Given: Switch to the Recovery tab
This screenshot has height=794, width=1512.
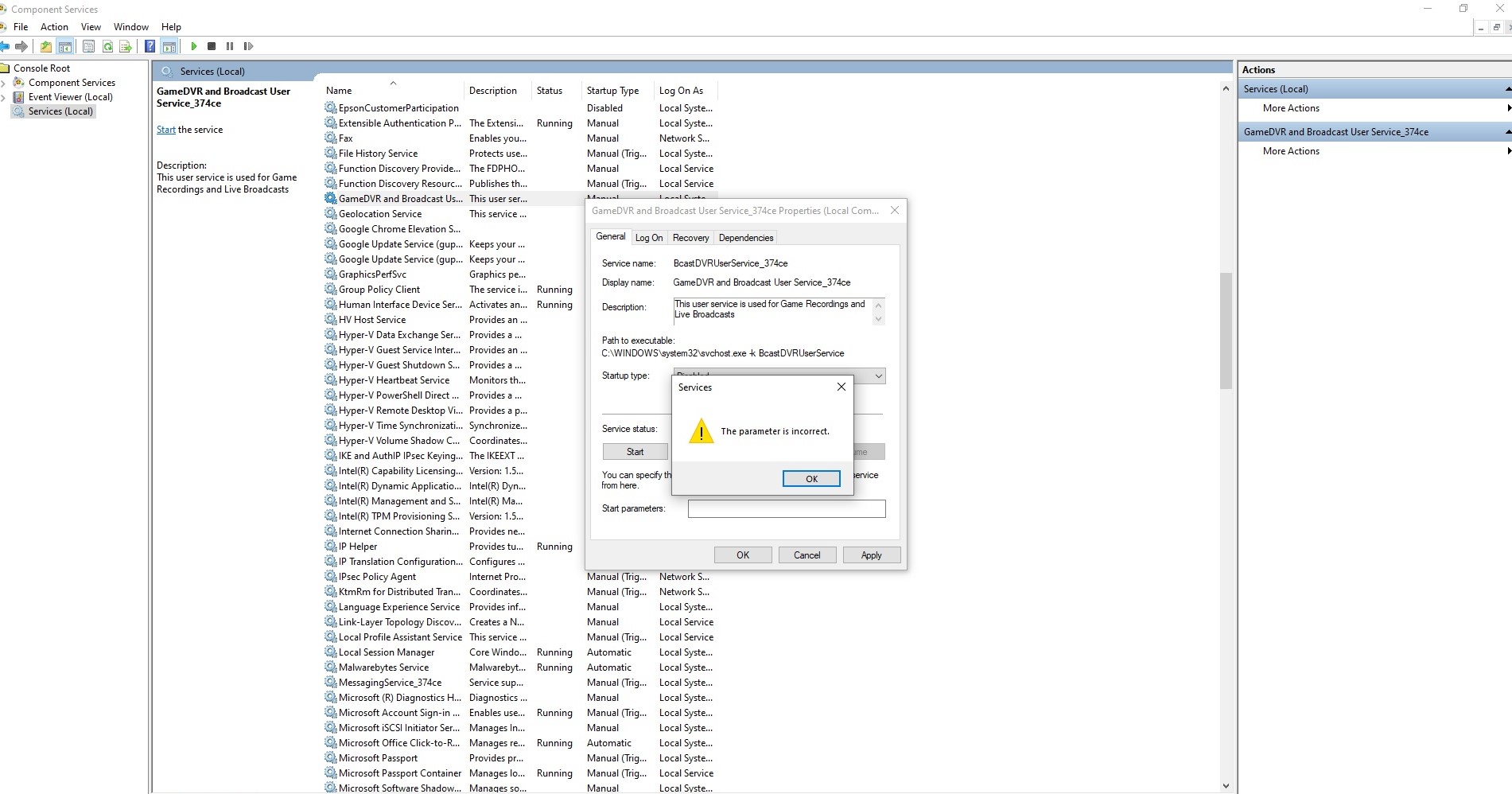Looking at the screenshot, I should [690, 238].
